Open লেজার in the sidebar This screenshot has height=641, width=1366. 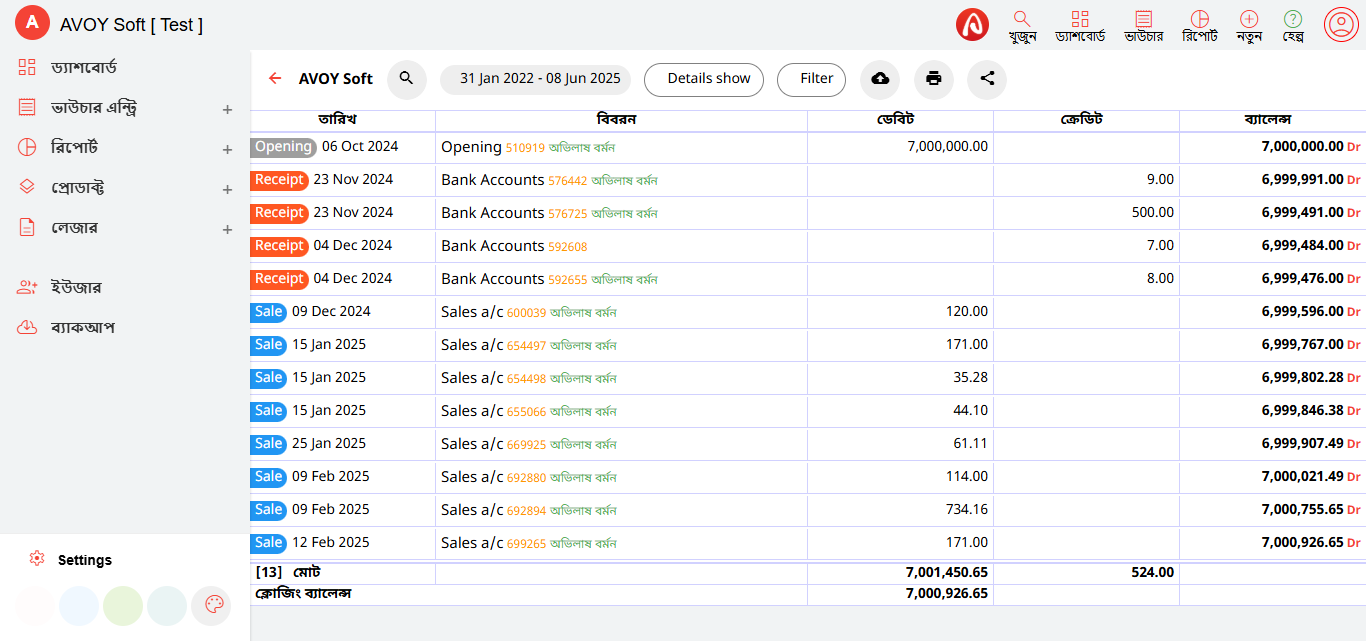point(74,227)
